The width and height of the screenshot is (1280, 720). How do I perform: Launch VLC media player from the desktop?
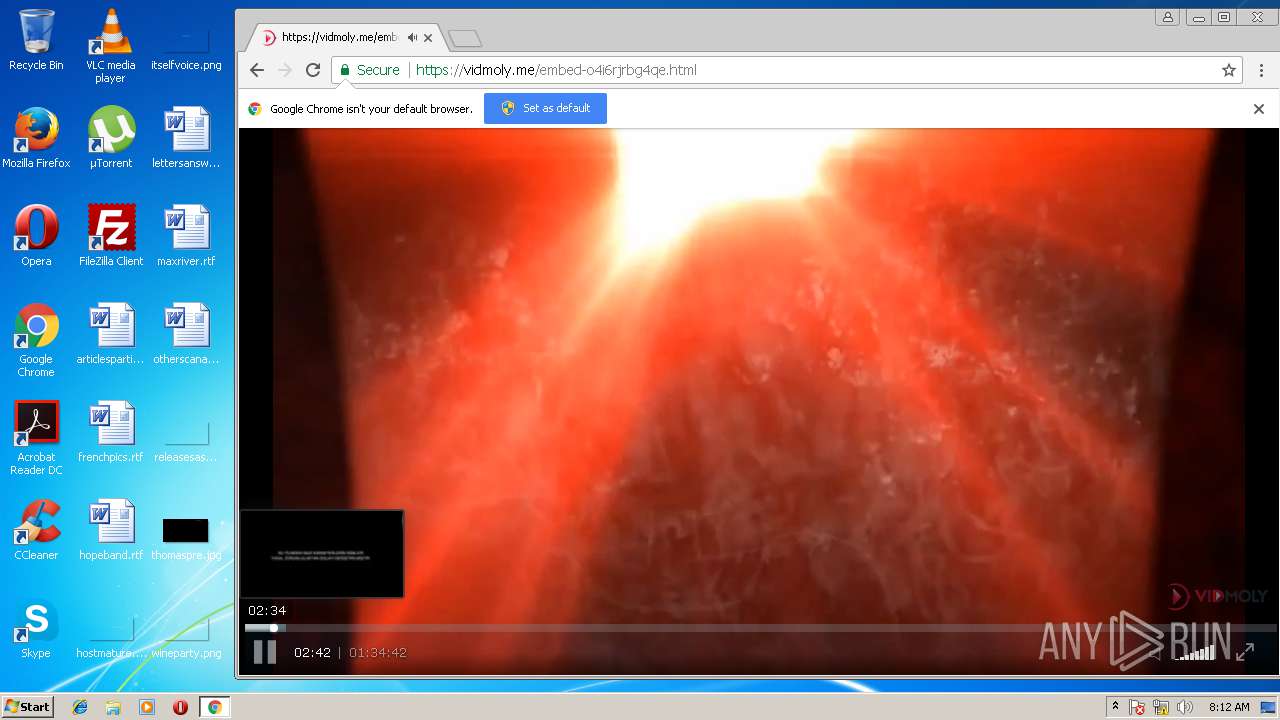pyautogui.click(x=110, y=46)
